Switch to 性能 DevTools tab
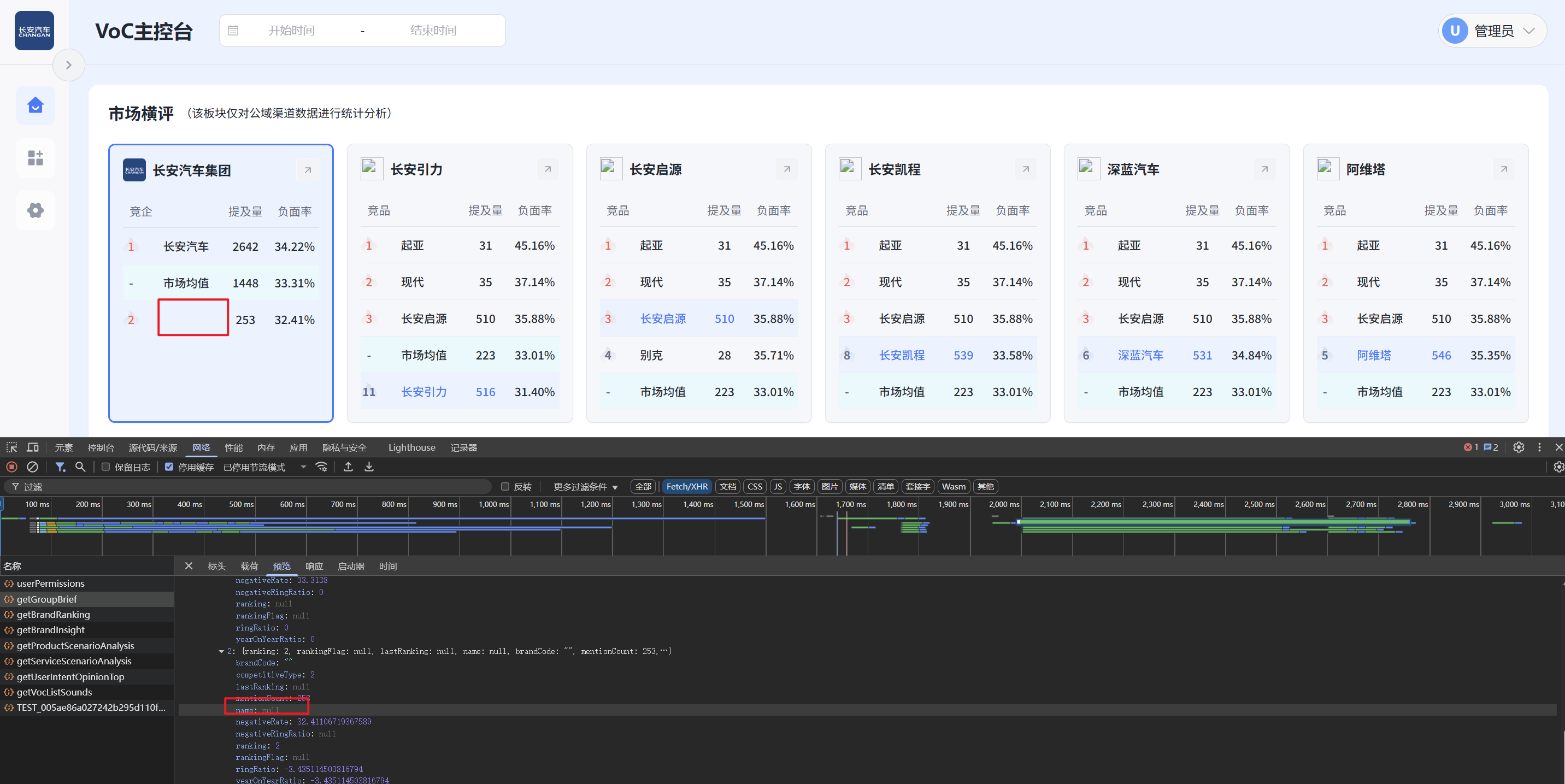Screen dimensions: 1565x784 click(234, 447)
